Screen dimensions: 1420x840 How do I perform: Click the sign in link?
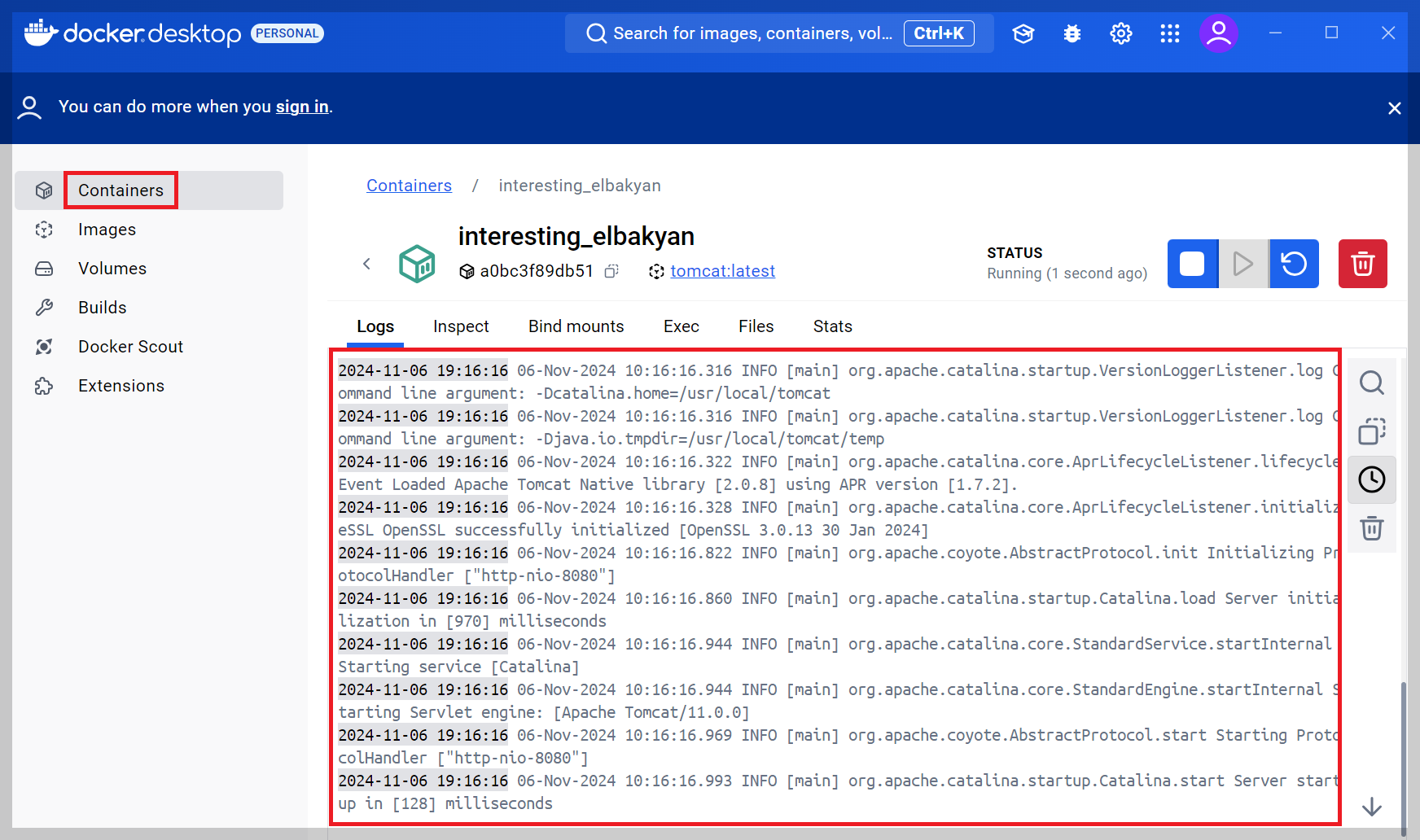(x=302, y=107)
